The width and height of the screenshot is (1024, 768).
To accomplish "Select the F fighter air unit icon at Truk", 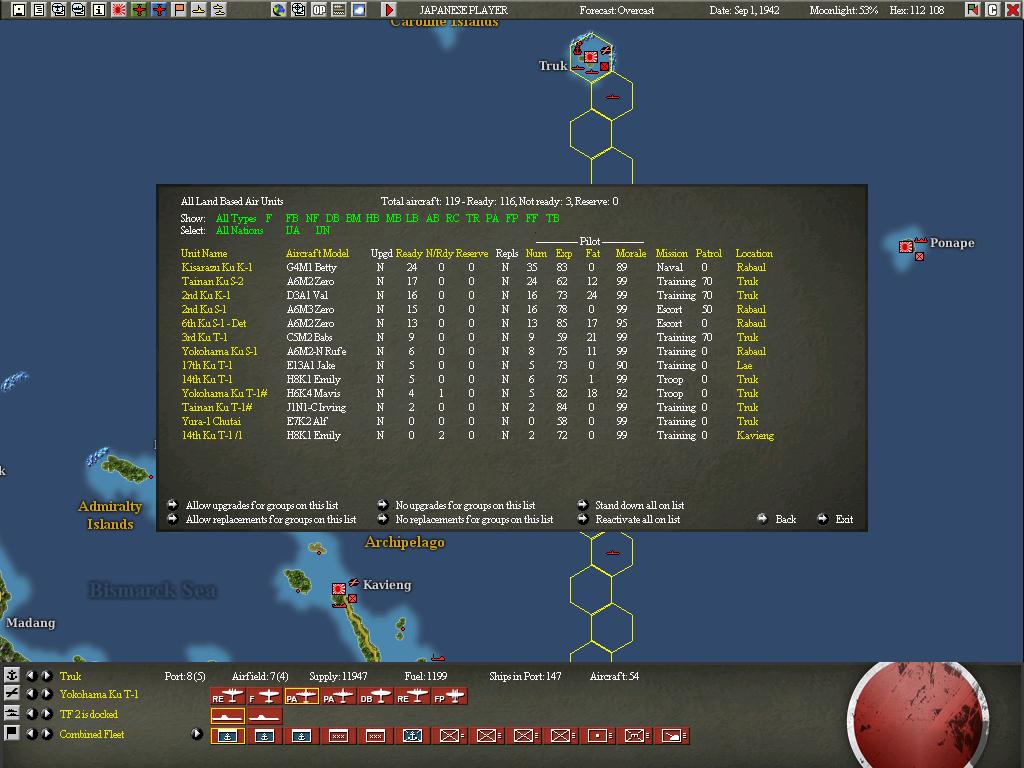I will 264,697.
